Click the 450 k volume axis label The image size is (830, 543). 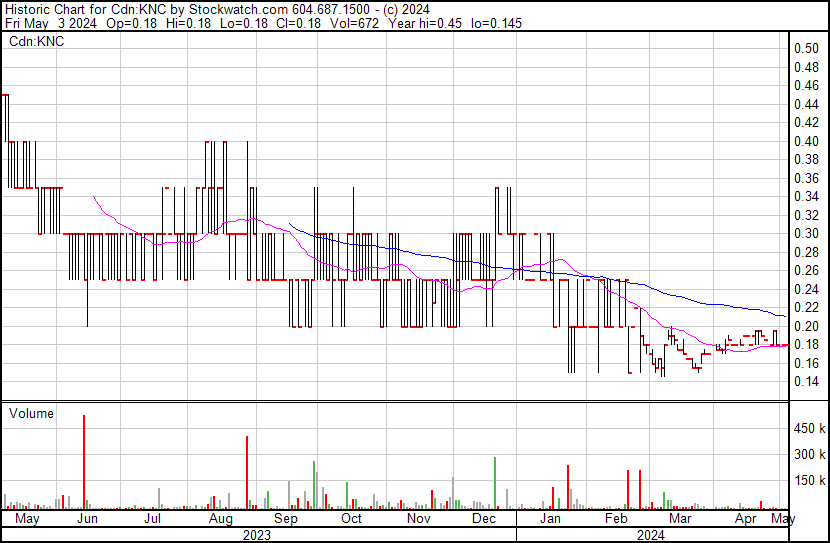(x=809, y=428)
